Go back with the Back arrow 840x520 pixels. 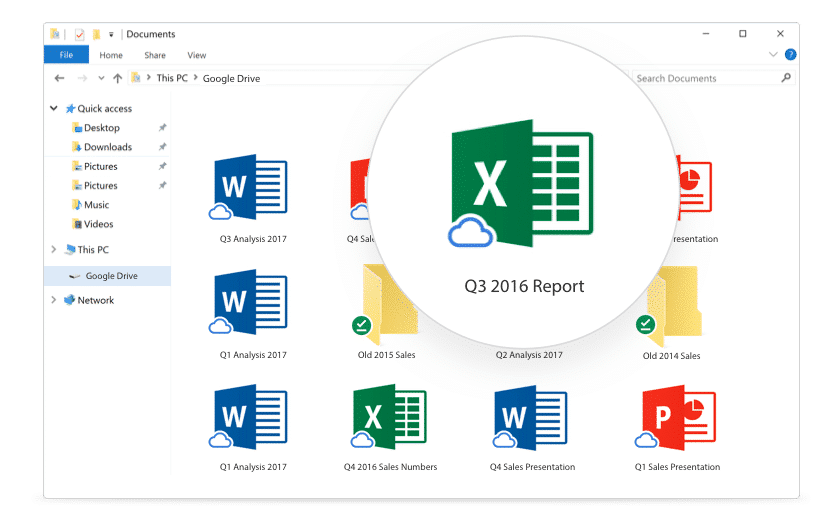coord(59,78)
